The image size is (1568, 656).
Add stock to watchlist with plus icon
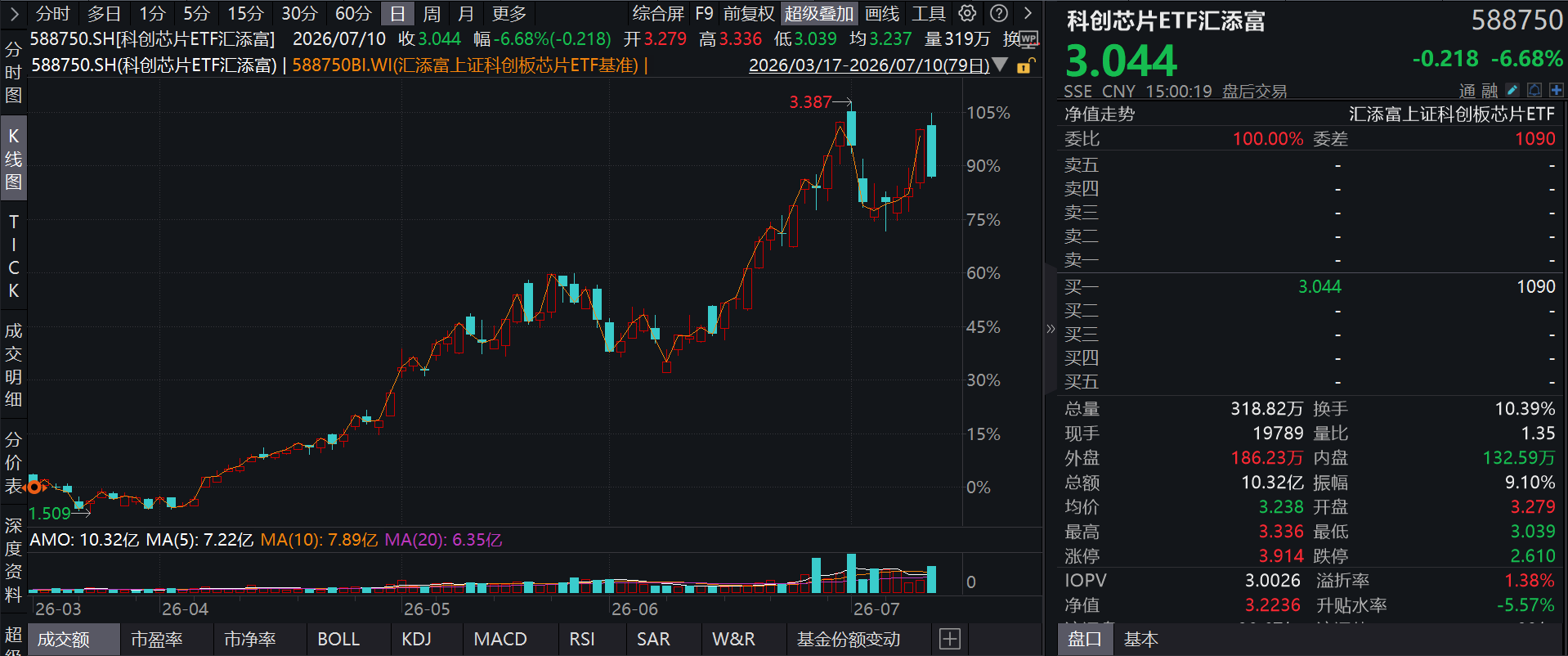(x=1556, y=90)
